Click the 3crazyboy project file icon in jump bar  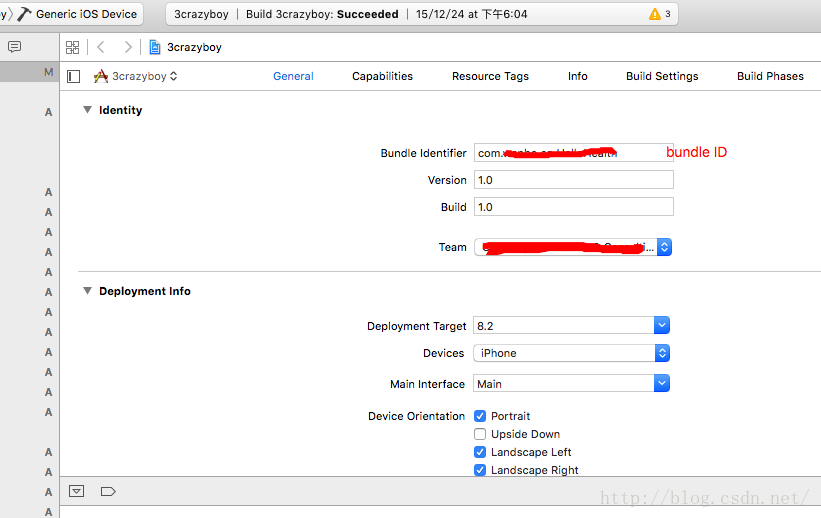coord(155,47)
